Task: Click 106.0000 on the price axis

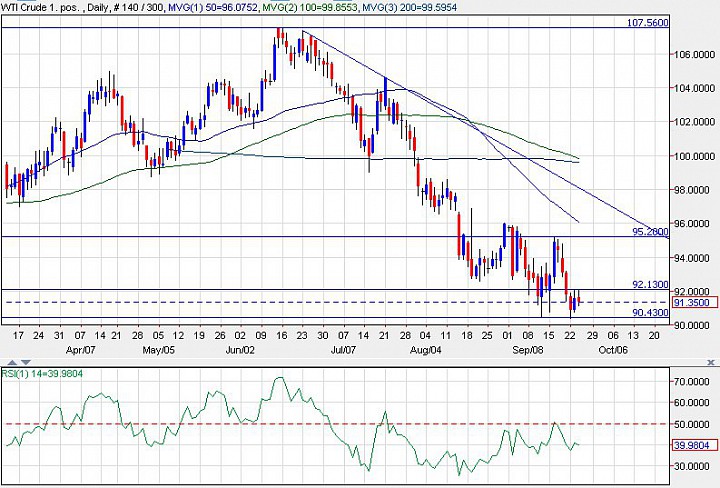Action: coord(694,54)
